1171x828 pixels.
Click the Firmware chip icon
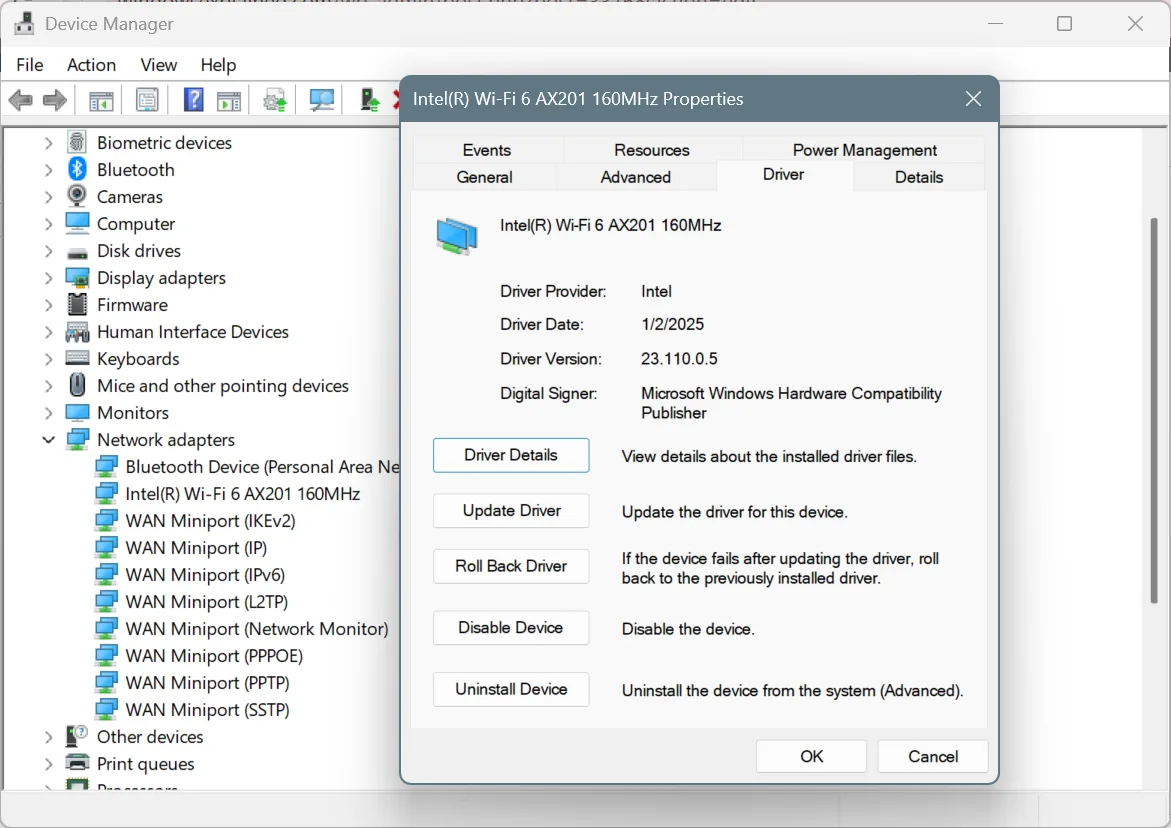tap(77, 305)
